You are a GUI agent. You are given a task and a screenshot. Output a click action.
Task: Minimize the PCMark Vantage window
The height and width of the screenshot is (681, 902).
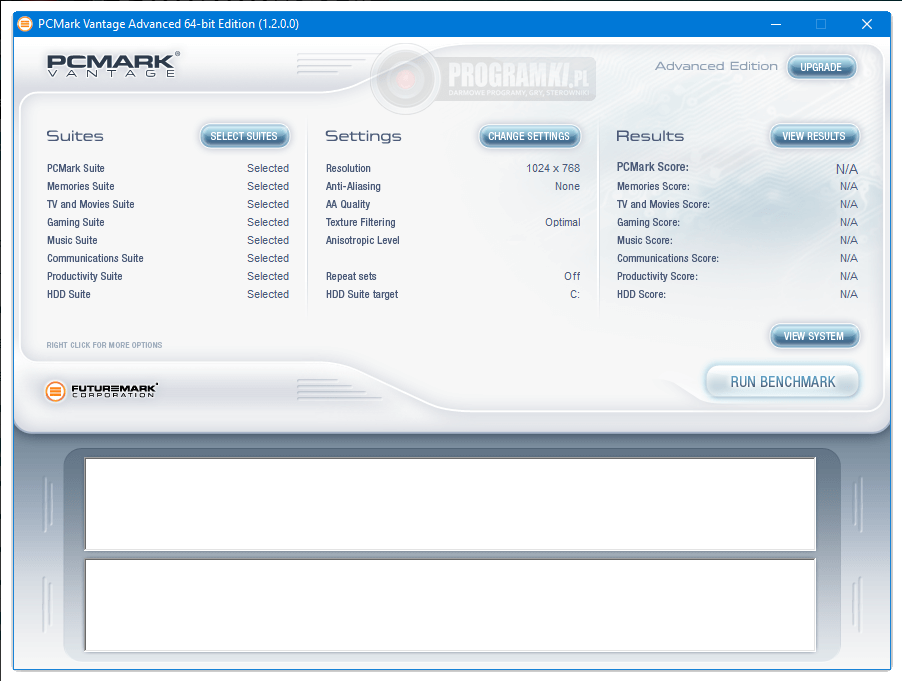coord(776,24)
